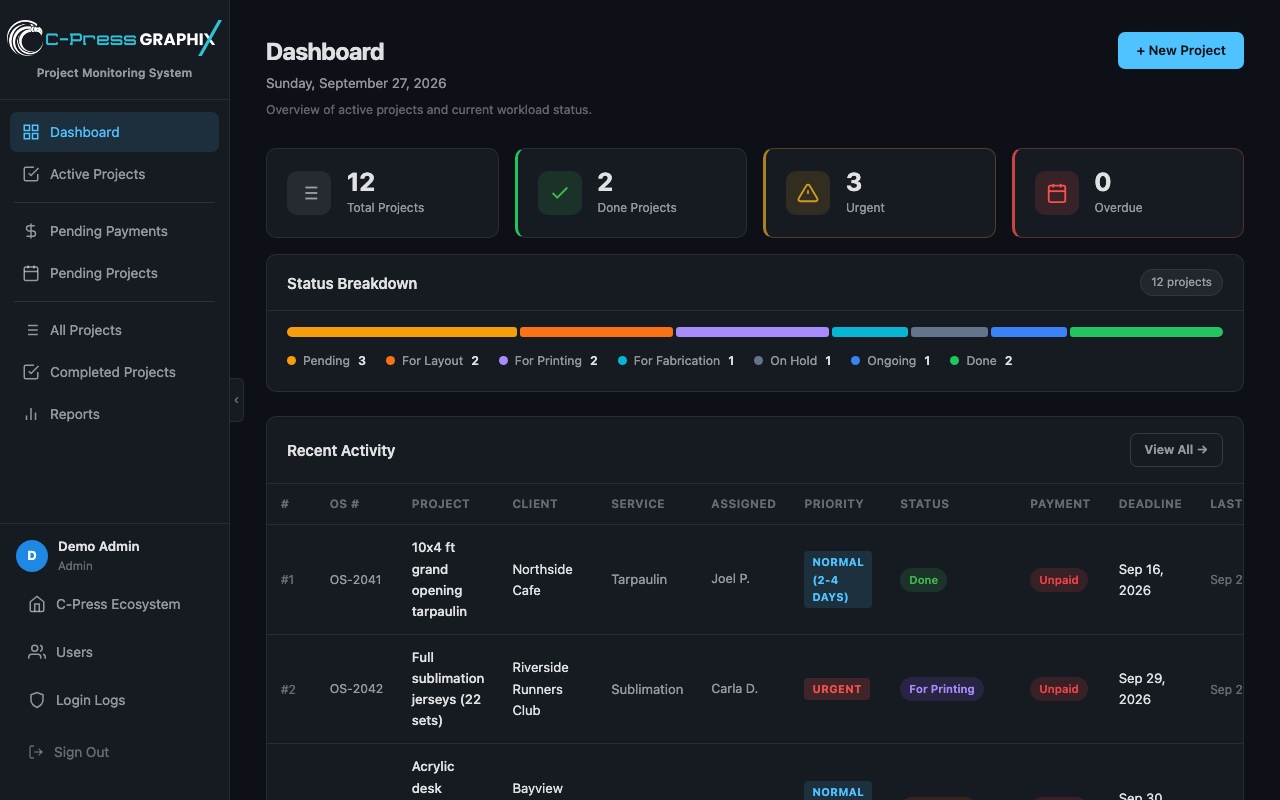This screenshot has height=800, width=1280.
Task: View Login Logs
Action: 114,700
